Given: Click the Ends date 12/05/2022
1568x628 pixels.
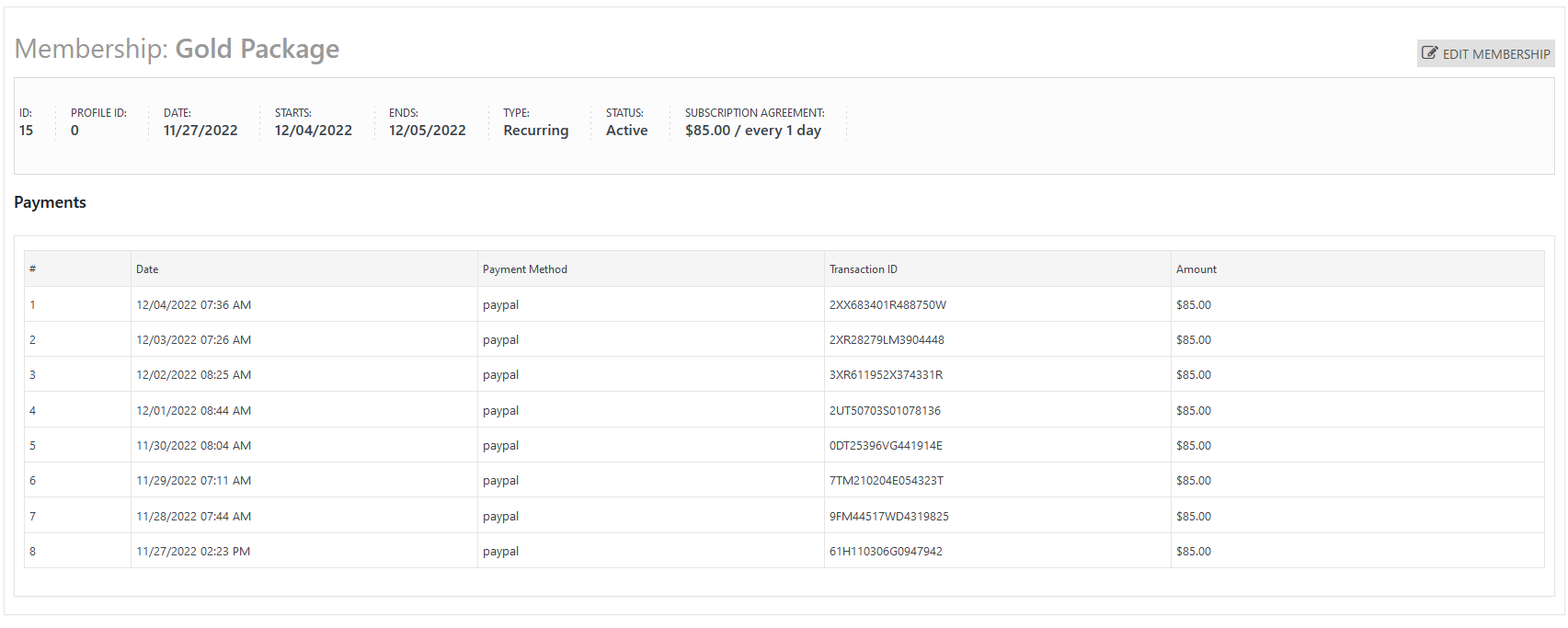Looking at the screenshot, I should pos(428,131).
